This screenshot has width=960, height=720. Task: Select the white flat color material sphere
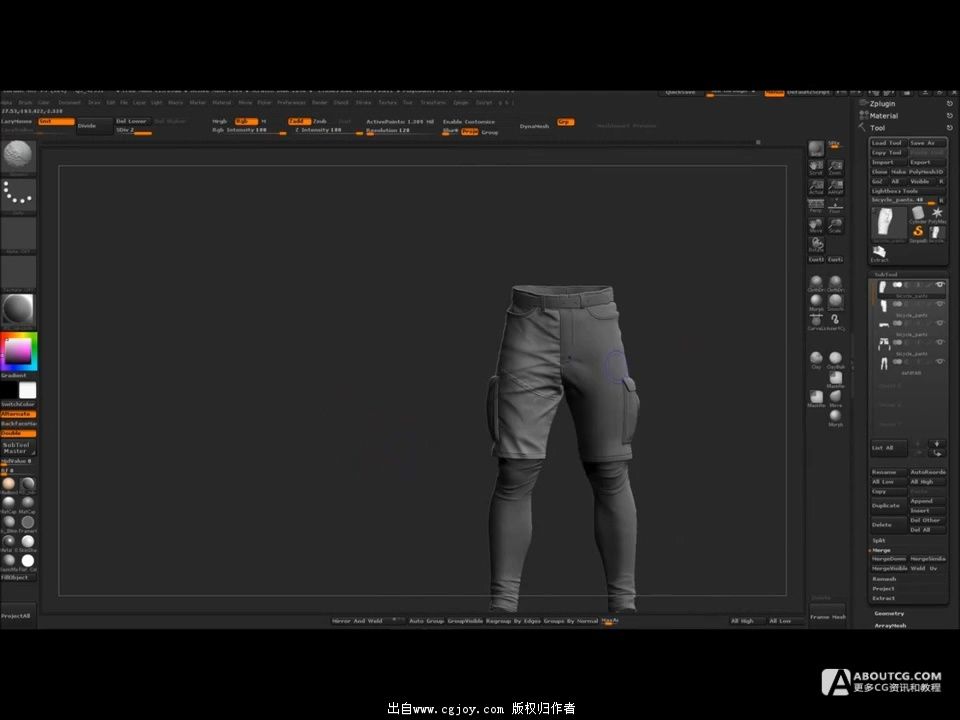point(28,561)
